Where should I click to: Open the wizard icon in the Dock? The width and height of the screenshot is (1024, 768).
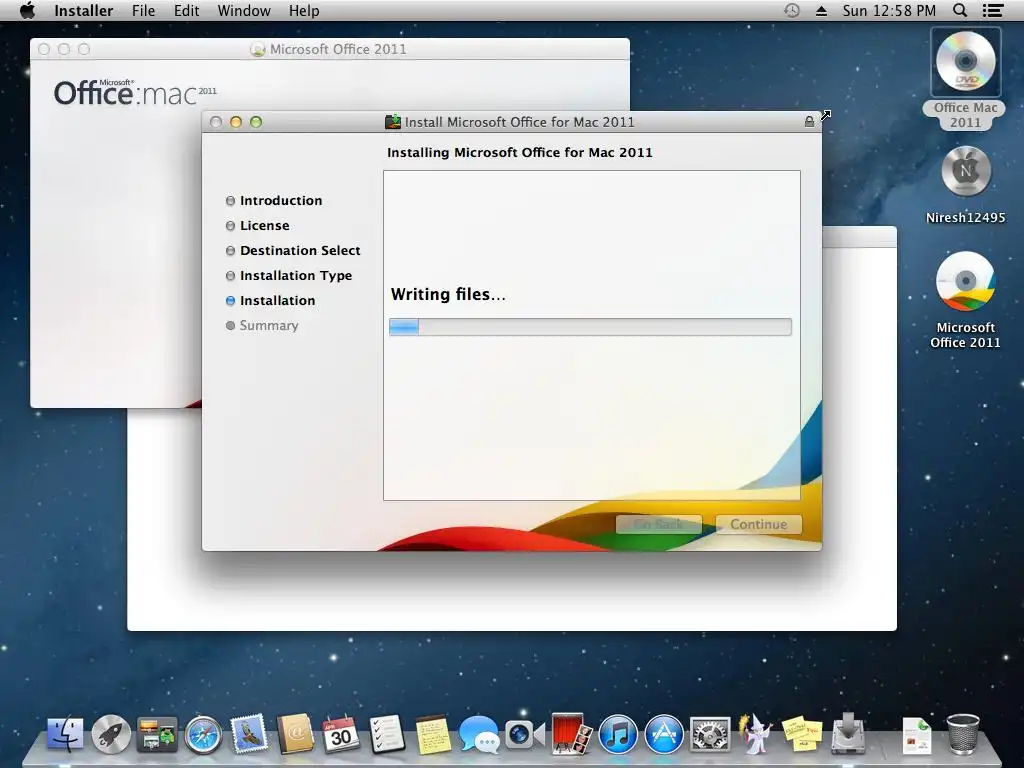(x=756, y=733)
